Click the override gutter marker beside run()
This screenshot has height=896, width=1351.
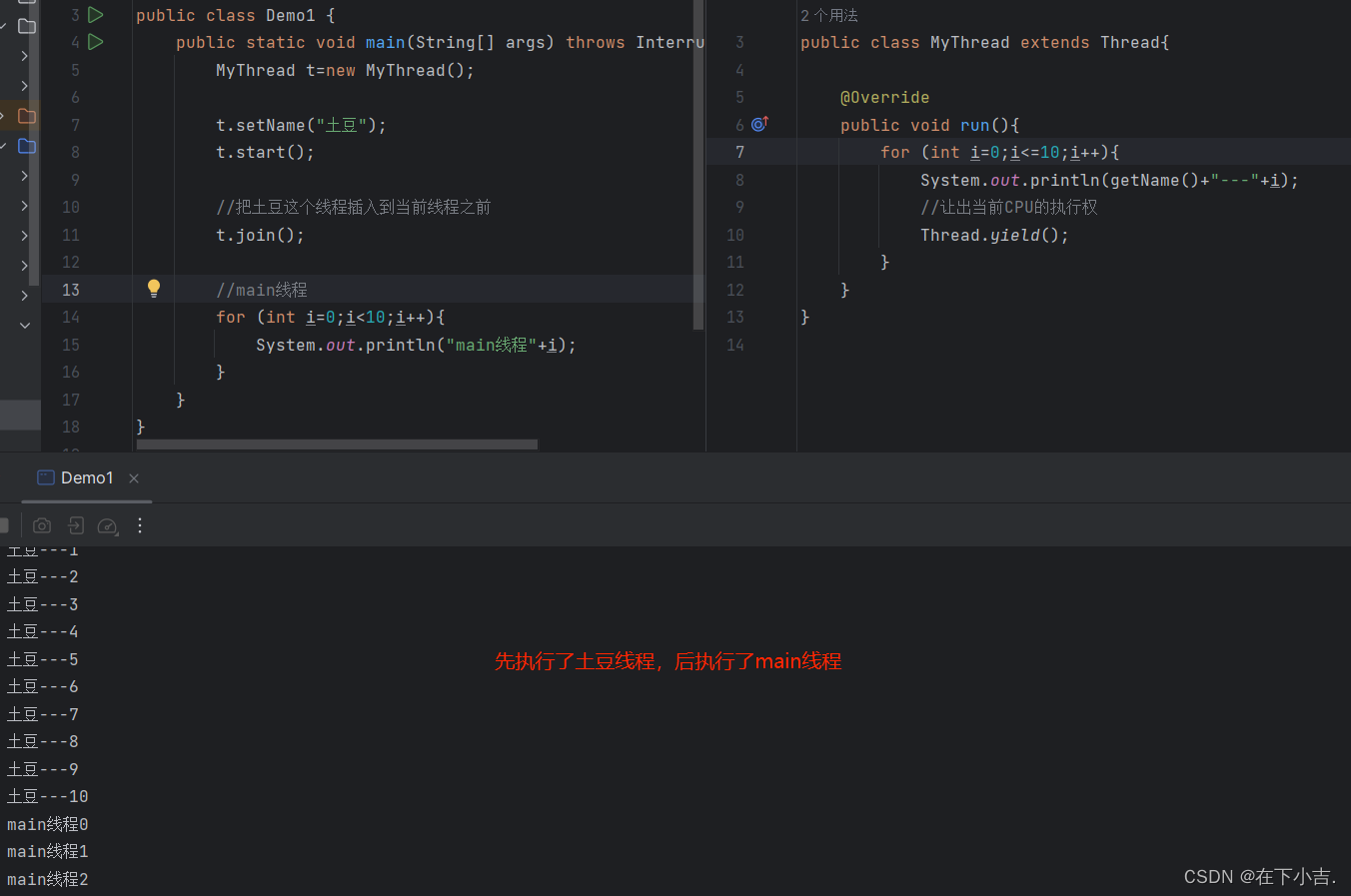[x=759, y=124]
